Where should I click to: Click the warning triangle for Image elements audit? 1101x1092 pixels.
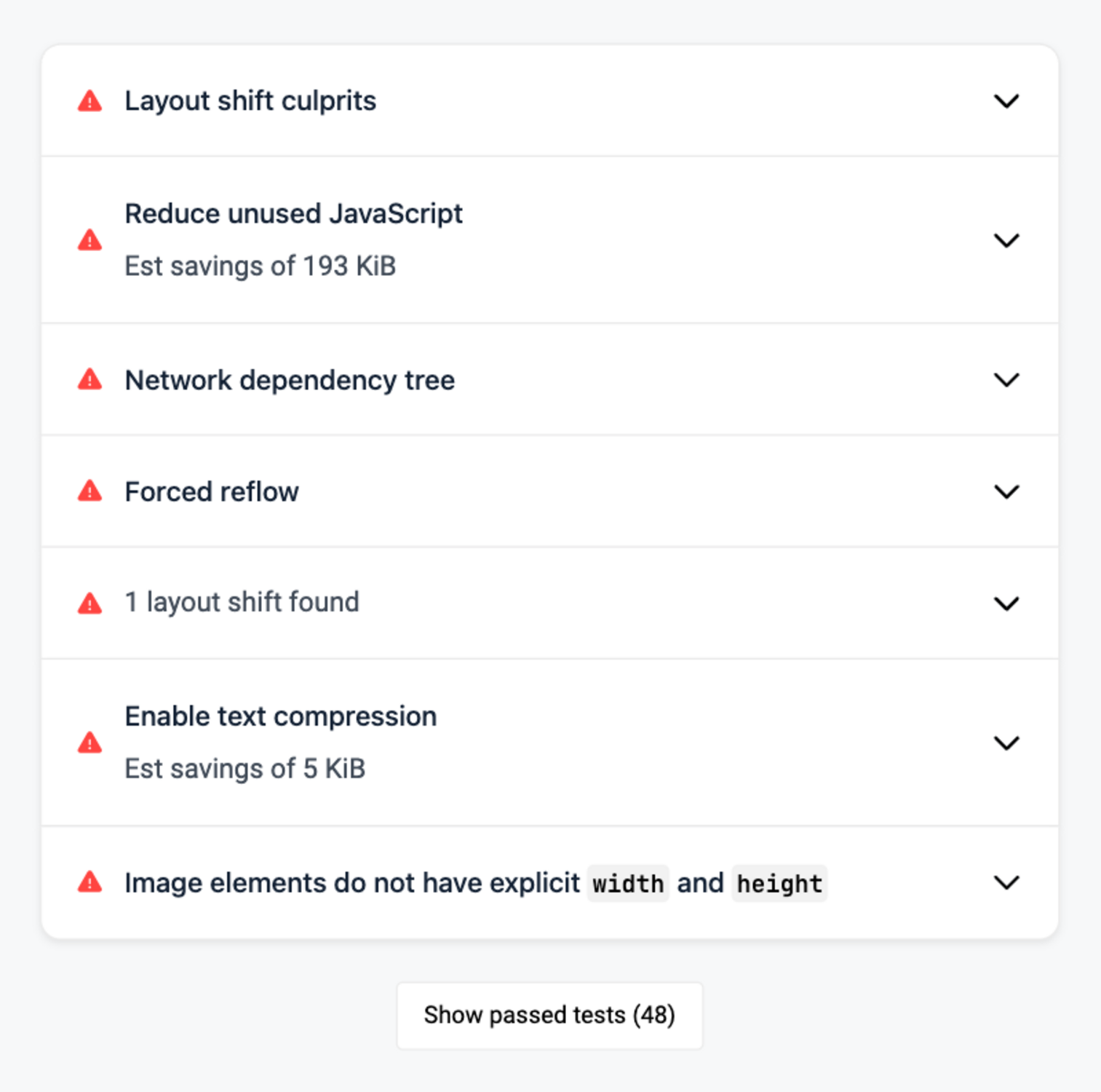click(90, 882)
